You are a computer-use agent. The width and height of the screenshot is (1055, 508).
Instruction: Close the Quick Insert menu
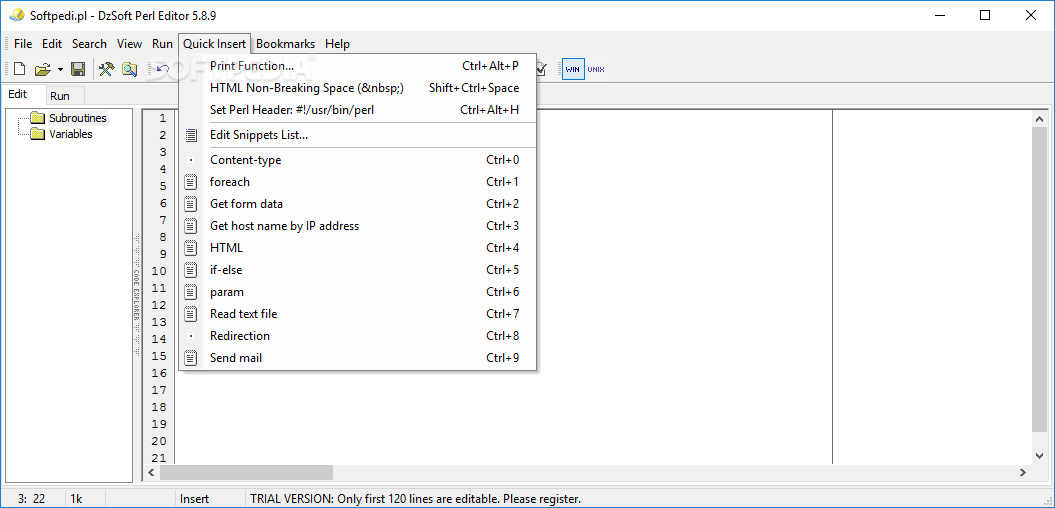(x=215, y=44)
